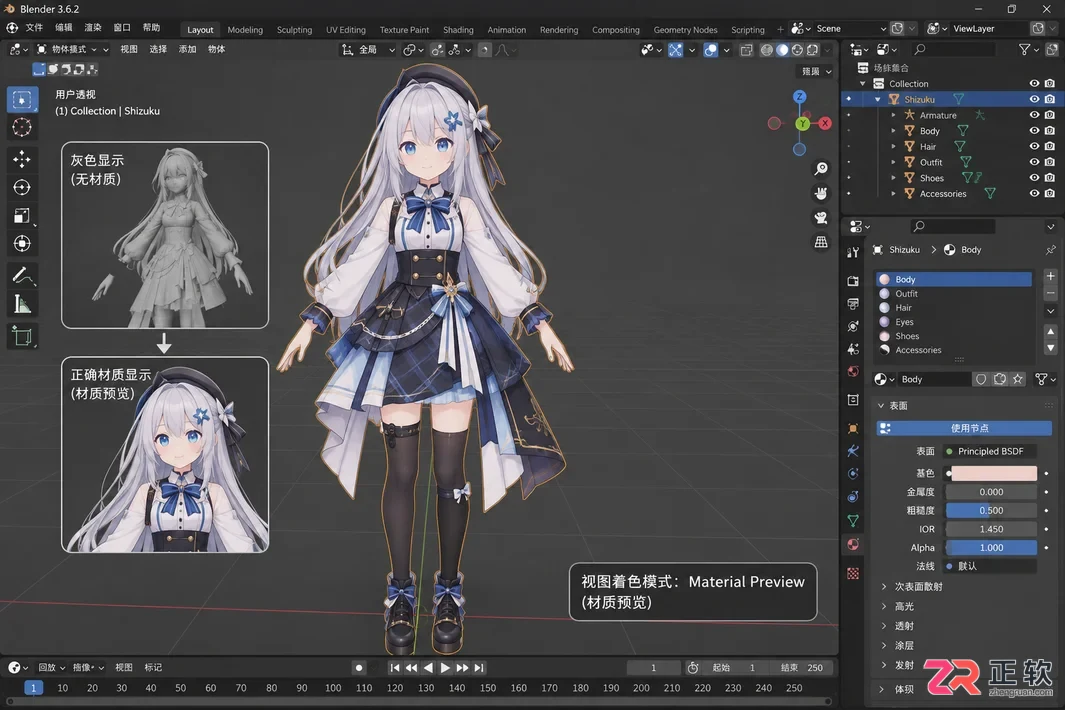Open the Geometry Nodes workspace tab
1065x710 pixels.
click(685, 30)
